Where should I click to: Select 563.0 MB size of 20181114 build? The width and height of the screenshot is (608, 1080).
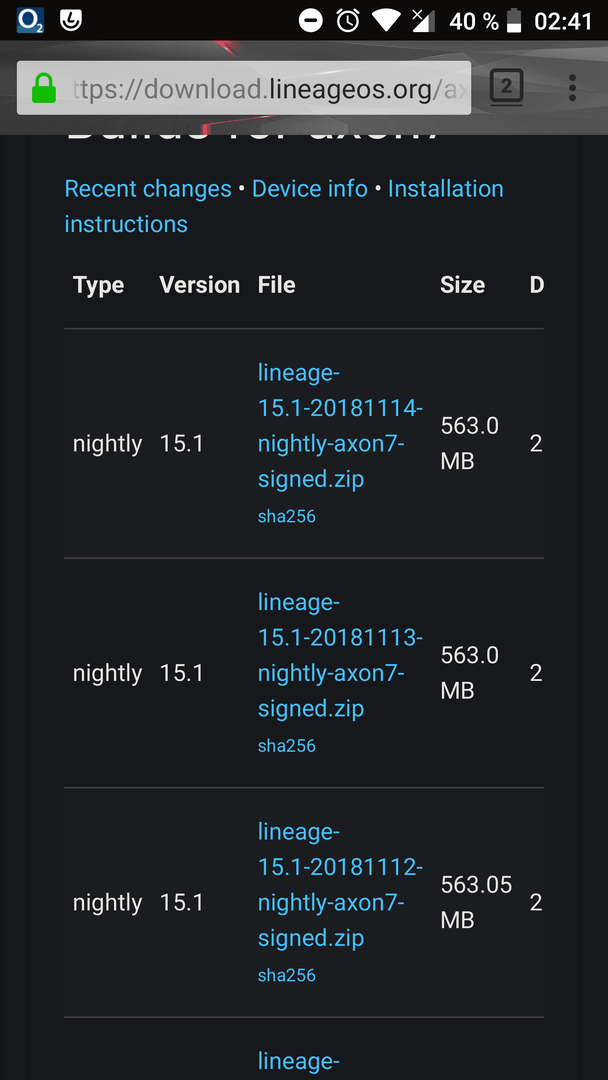point(470,444)
